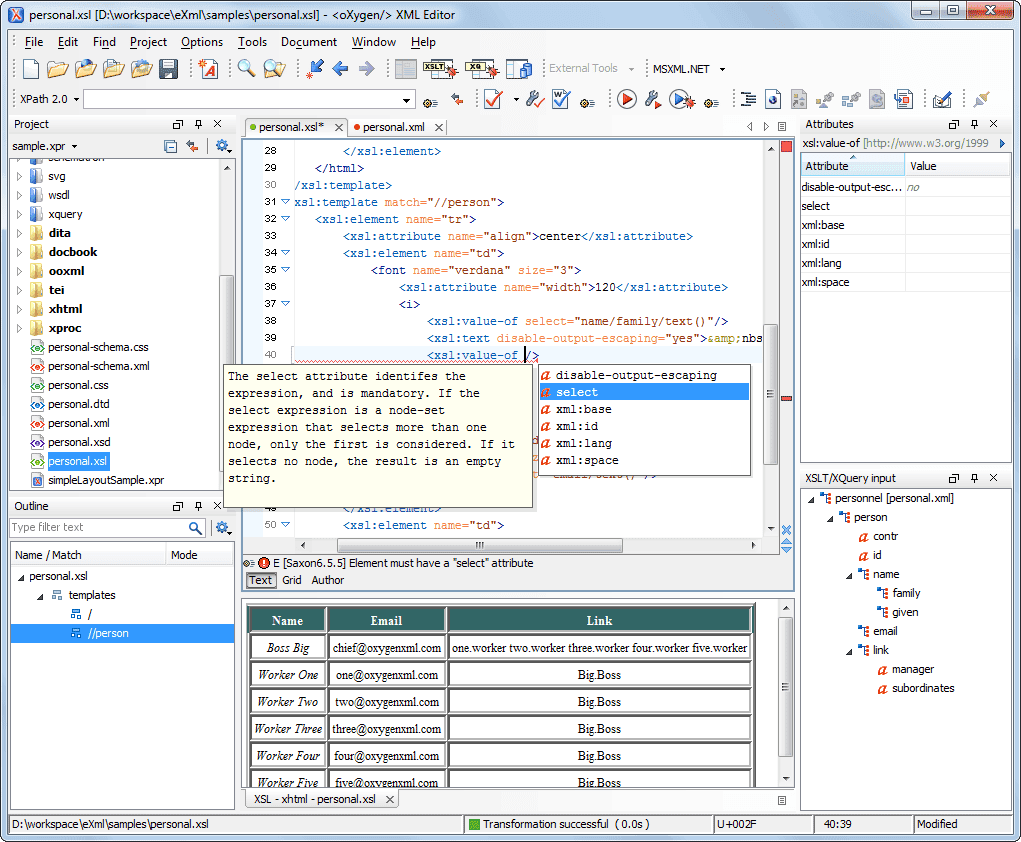Open the File menu

point(34,42)
